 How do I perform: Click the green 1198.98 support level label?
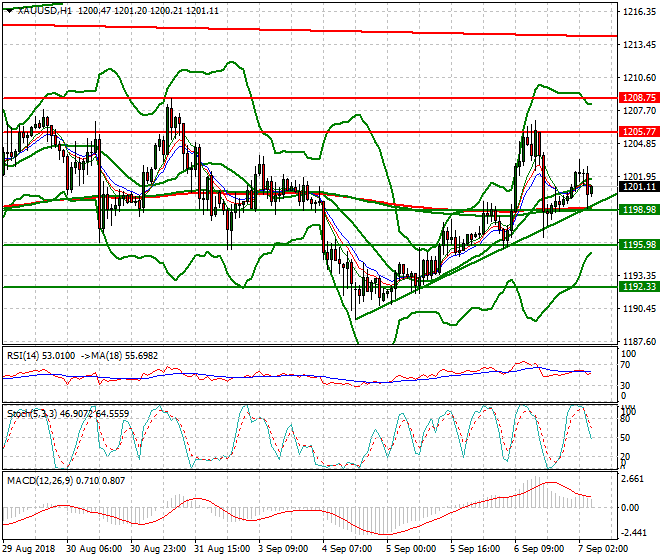tap(639, 210)
